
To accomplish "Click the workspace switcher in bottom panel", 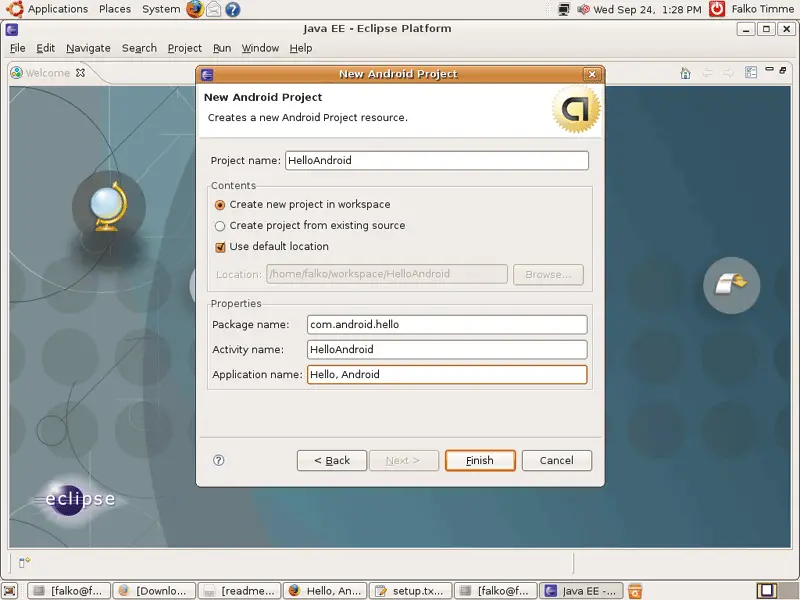I will point(776,591).
